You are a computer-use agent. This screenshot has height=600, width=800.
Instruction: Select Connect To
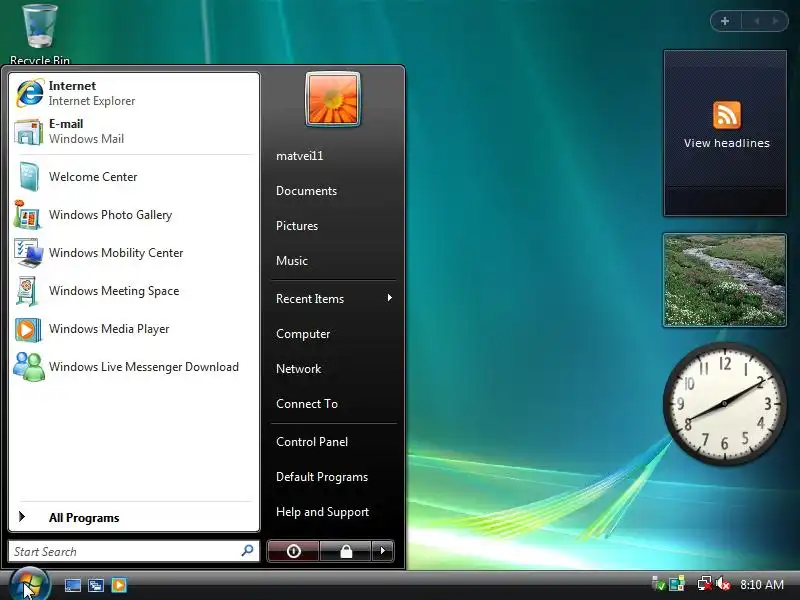[333, 404]
